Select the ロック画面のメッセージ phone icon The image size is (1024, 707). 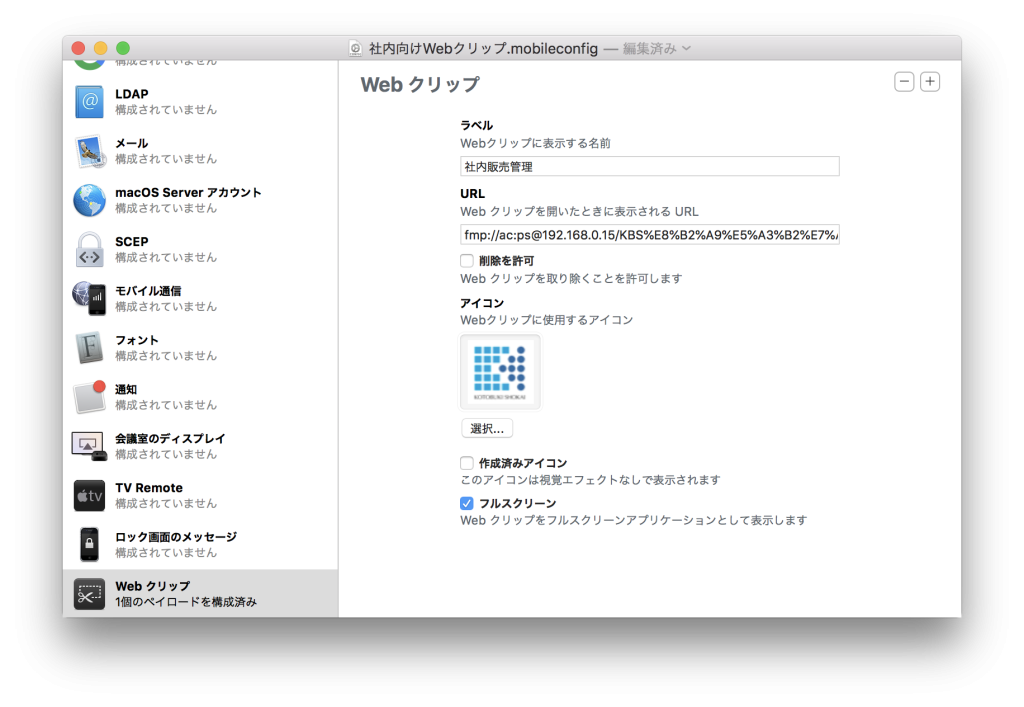coord(89,544)
